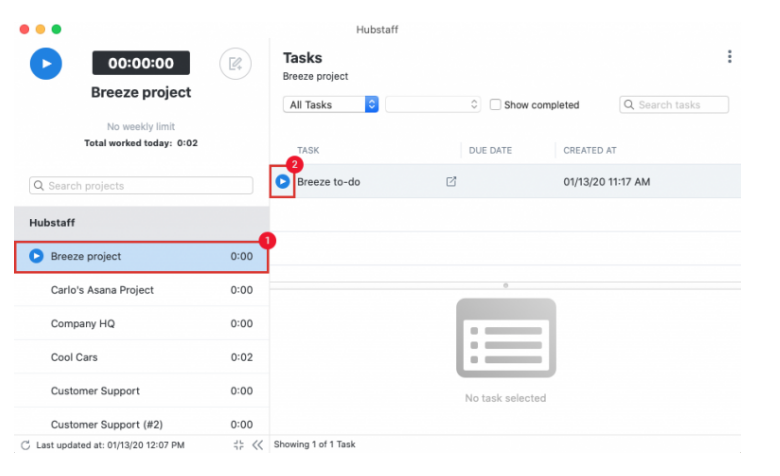Image resolution: width=780 pixels, height=476 pixels.
Task: Sort by the TASK column header
Action: click(x=309, y=150)
